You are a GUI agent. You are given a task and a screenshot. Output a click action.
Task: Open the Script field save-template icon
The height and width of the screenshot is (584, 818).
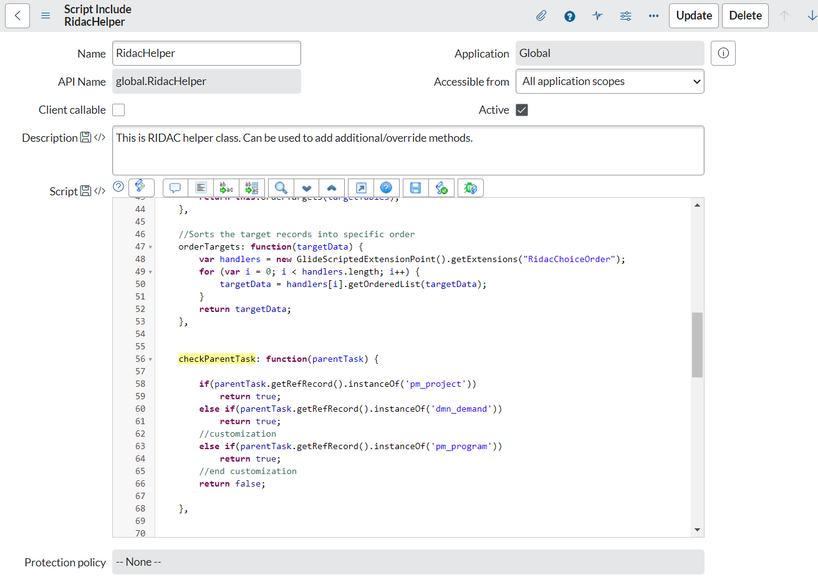(85, 191)
